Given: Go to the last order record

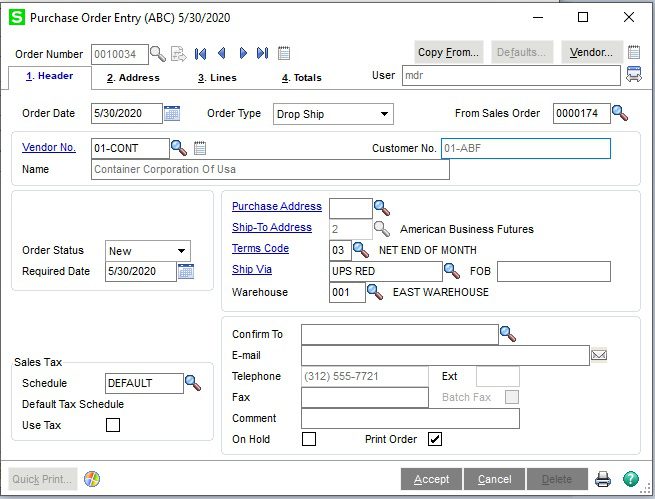Looking at the screenshot, I should tap(263, 53).
